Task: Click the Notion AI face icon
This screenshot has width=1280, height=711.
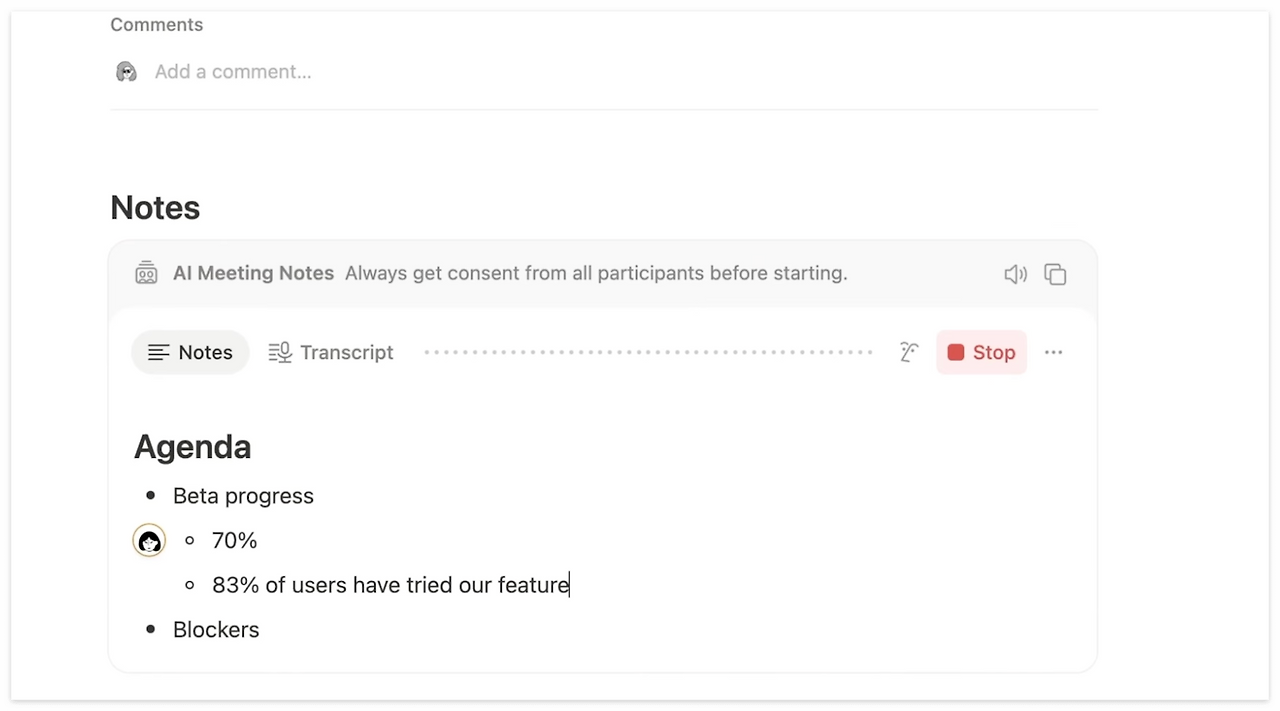Action: click(908, 352)
